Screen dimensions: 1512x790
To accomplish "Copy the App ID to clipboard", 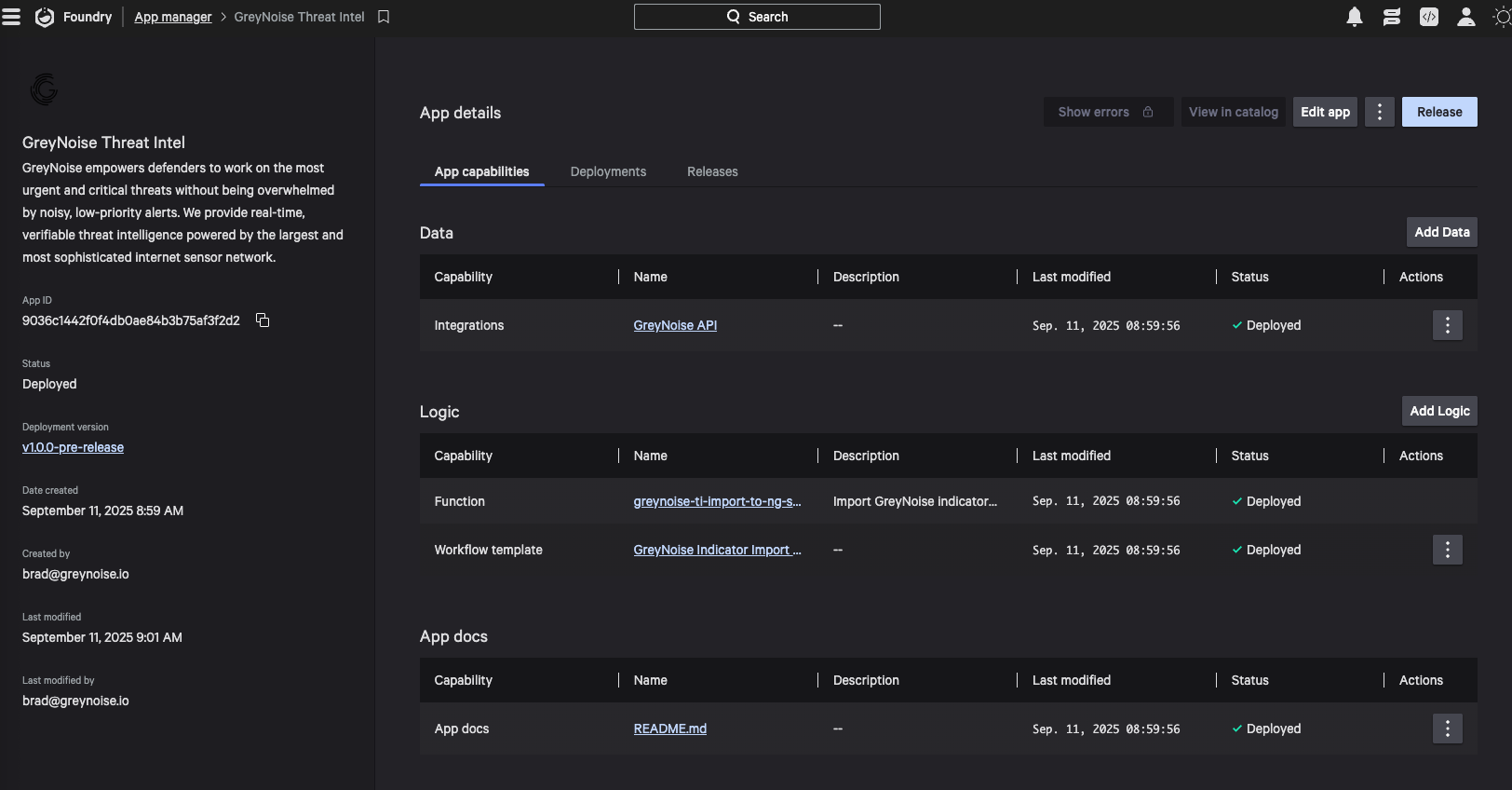I will 263,320.
